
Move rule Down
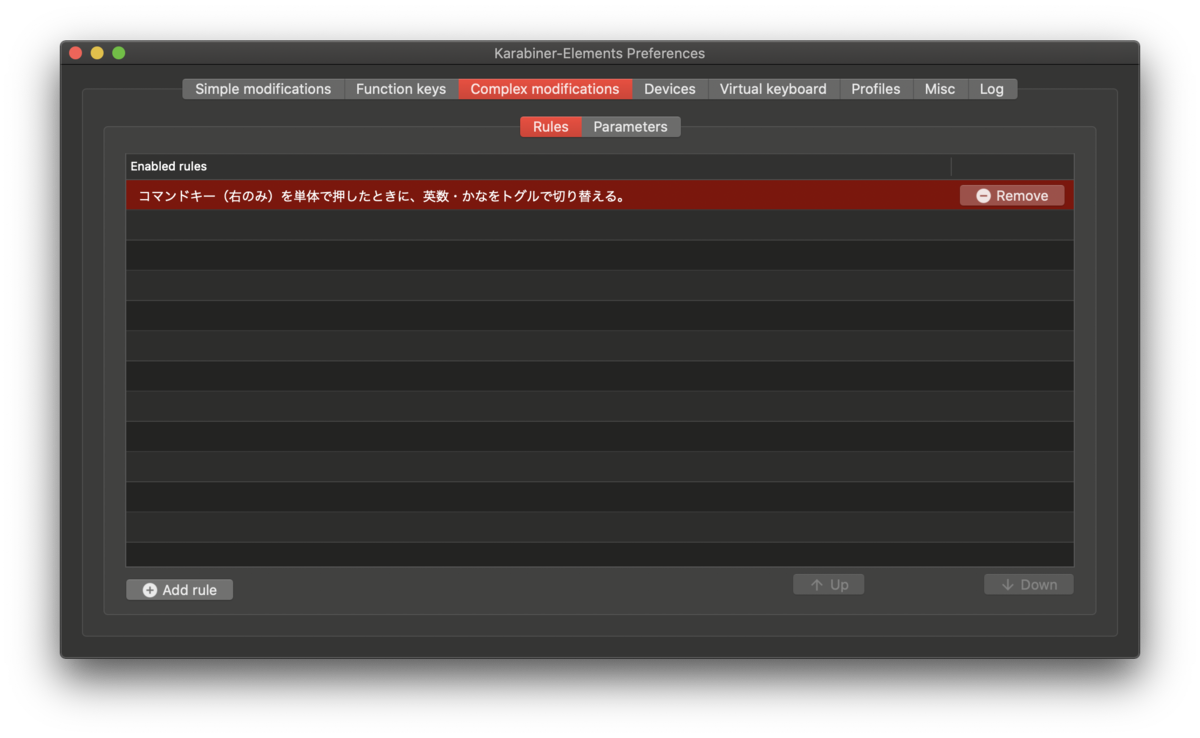1028,584
